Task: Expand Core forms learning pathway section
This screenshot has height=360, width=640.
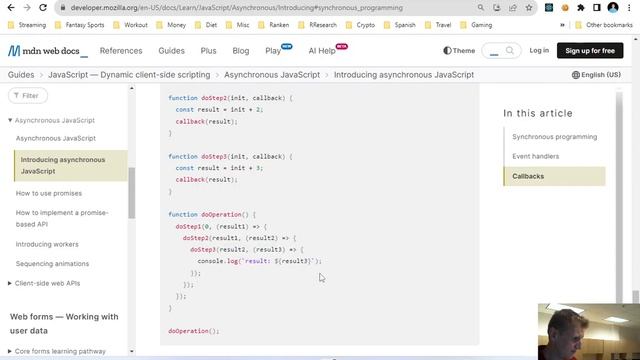Action: (57, 351)
